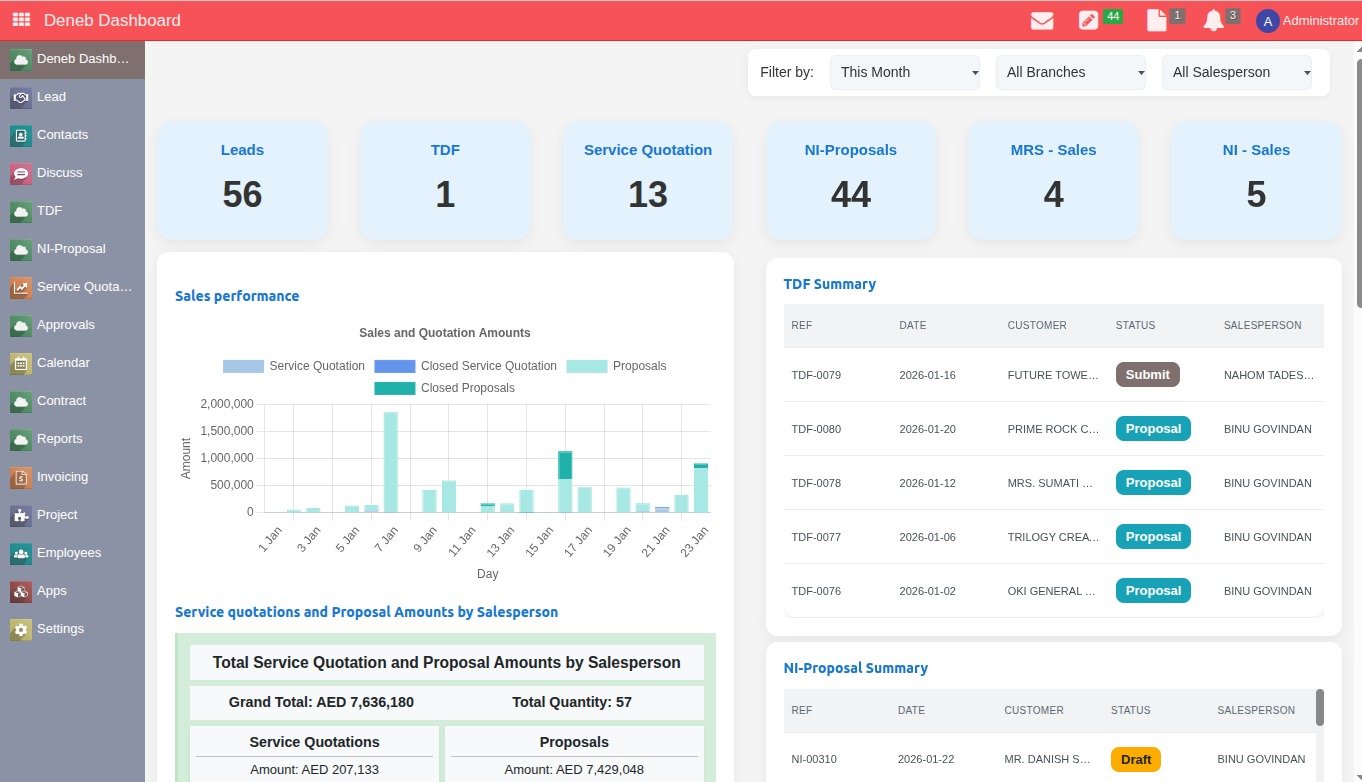
Task: Open the apps grid menu icon
Action: tap(21, 20)
